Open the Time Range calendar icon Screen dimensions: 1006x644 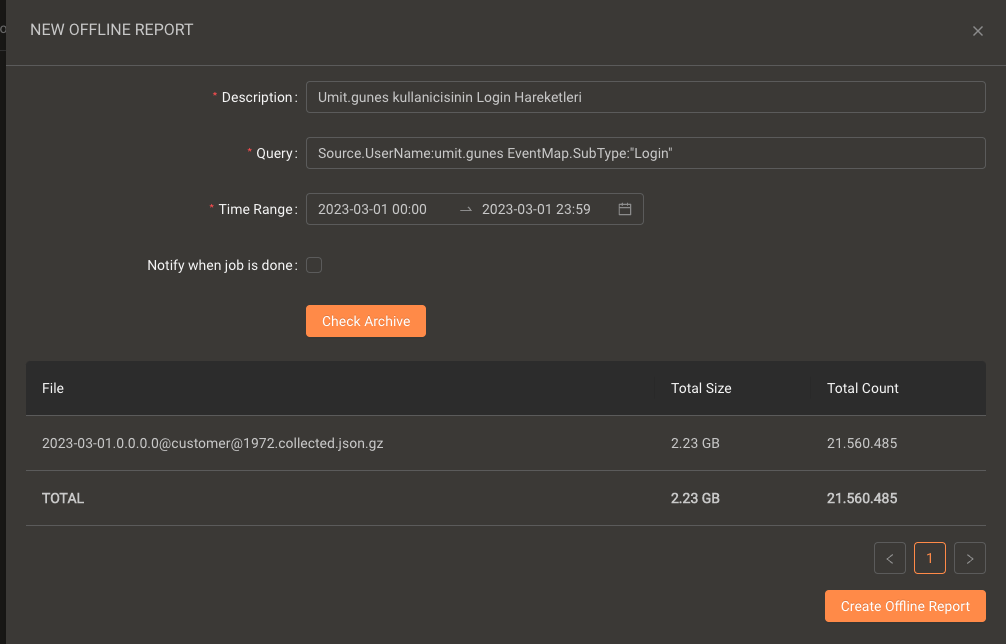(624, 209)
